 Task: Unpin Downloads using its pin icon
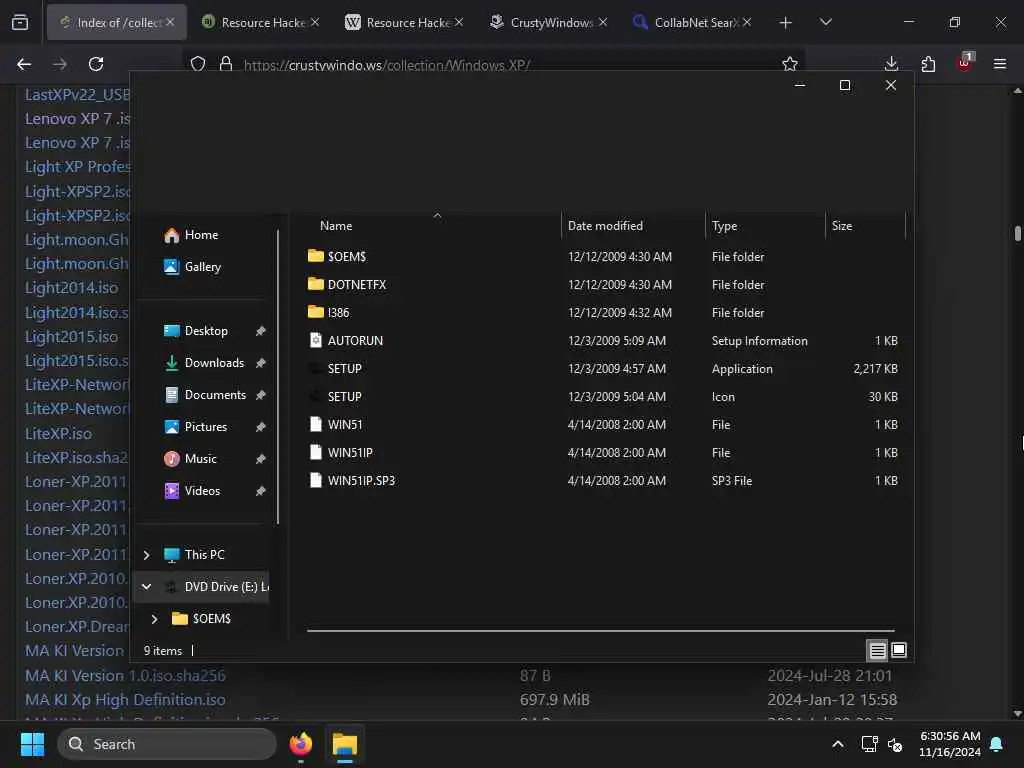click(261, 363)
